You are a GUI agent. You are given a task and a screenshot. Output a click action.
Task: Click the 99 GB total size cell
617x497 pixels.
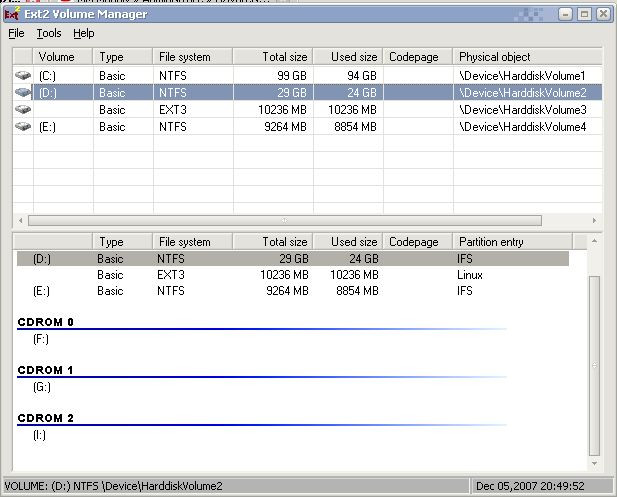(x=292, y=76)
